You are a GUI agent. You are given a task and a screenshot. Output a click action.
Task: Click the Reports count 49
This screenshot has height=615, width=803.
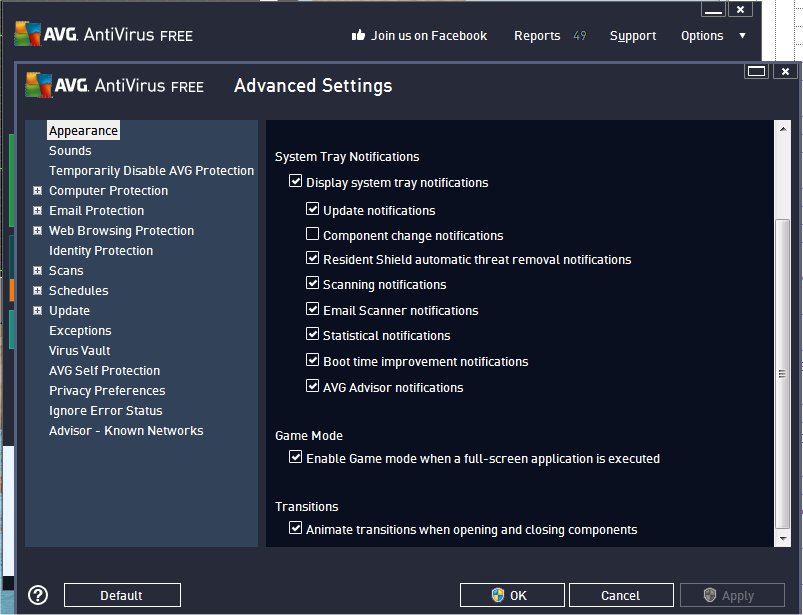point(580,35)
